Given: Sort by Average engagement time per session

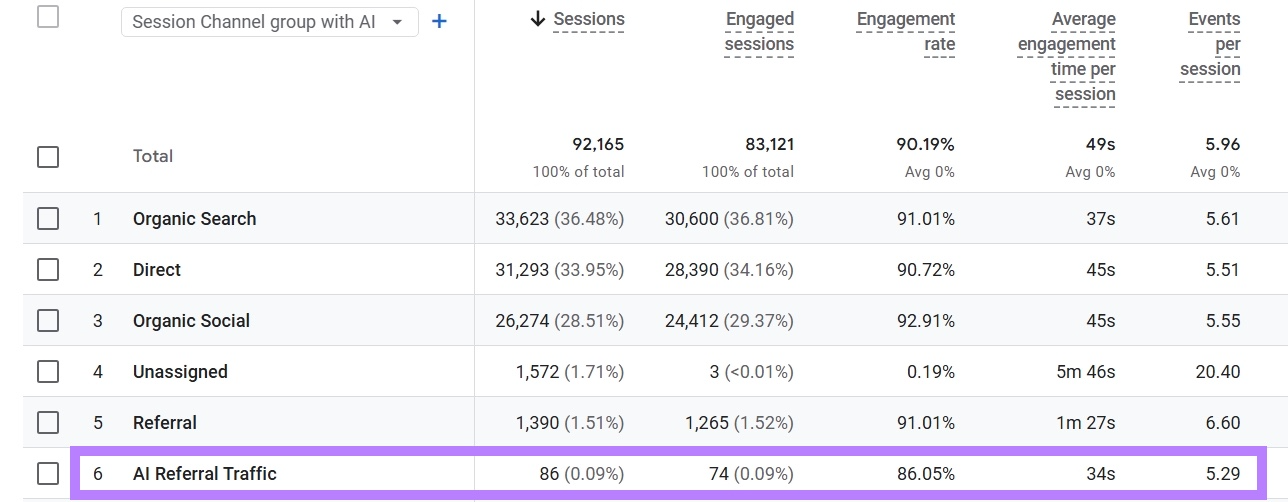Looking at the screenshot, I should (1066, 57).
